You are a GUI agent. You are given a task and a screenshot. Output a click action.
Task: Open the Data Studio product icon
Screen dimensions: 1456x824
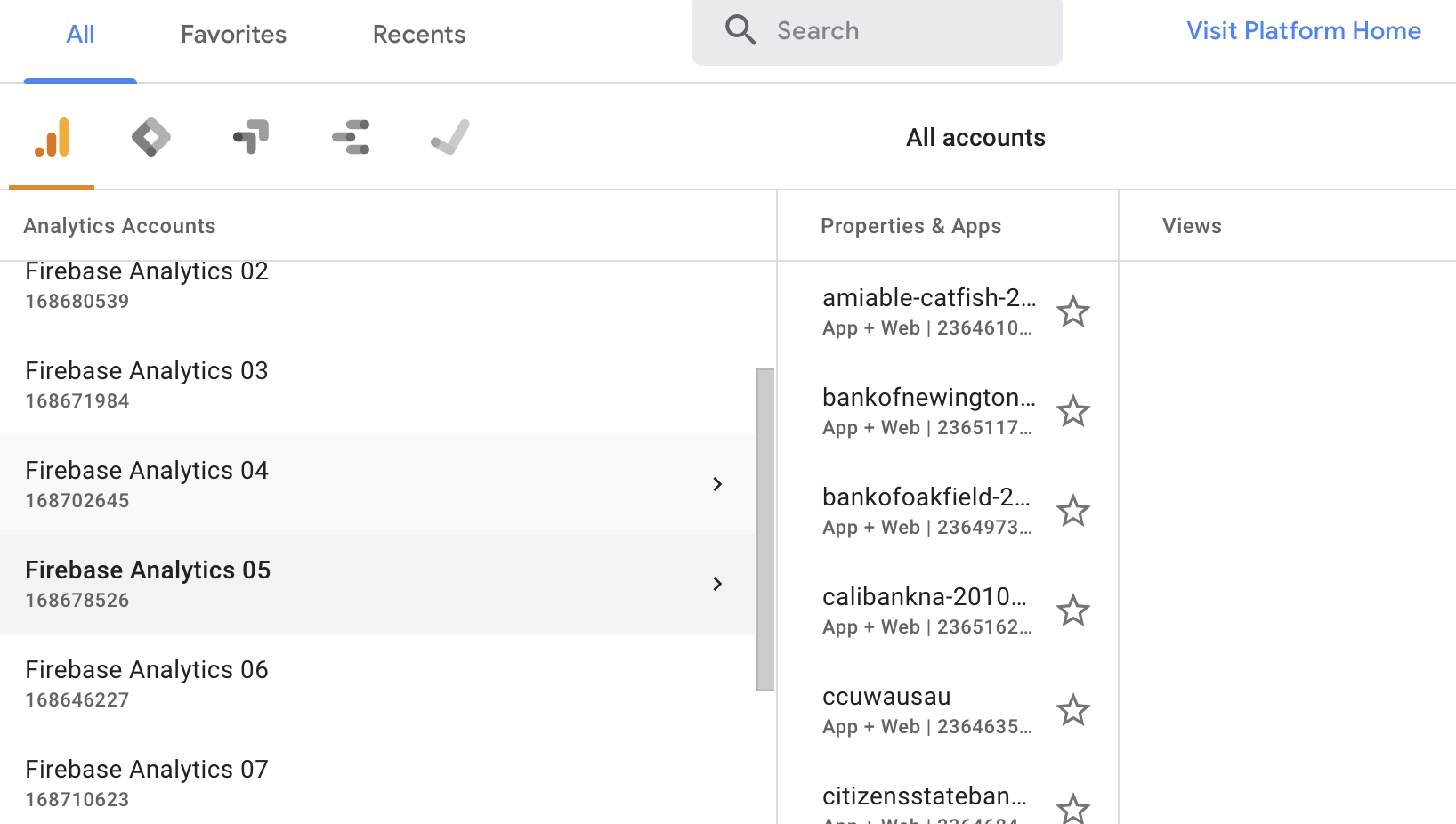pos(350,137)
